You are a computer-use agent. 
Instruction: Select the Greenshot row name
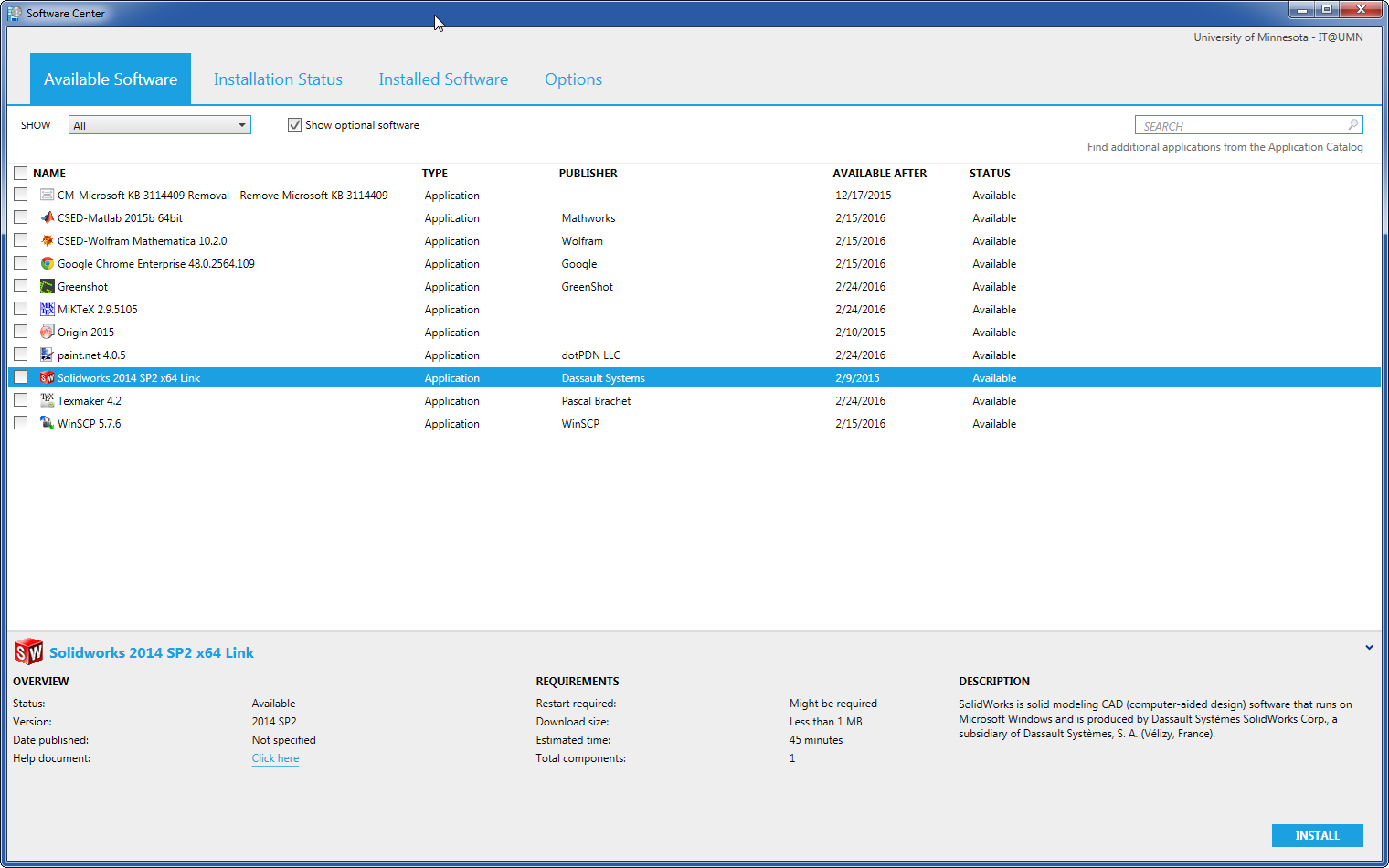tap(82, 287)
